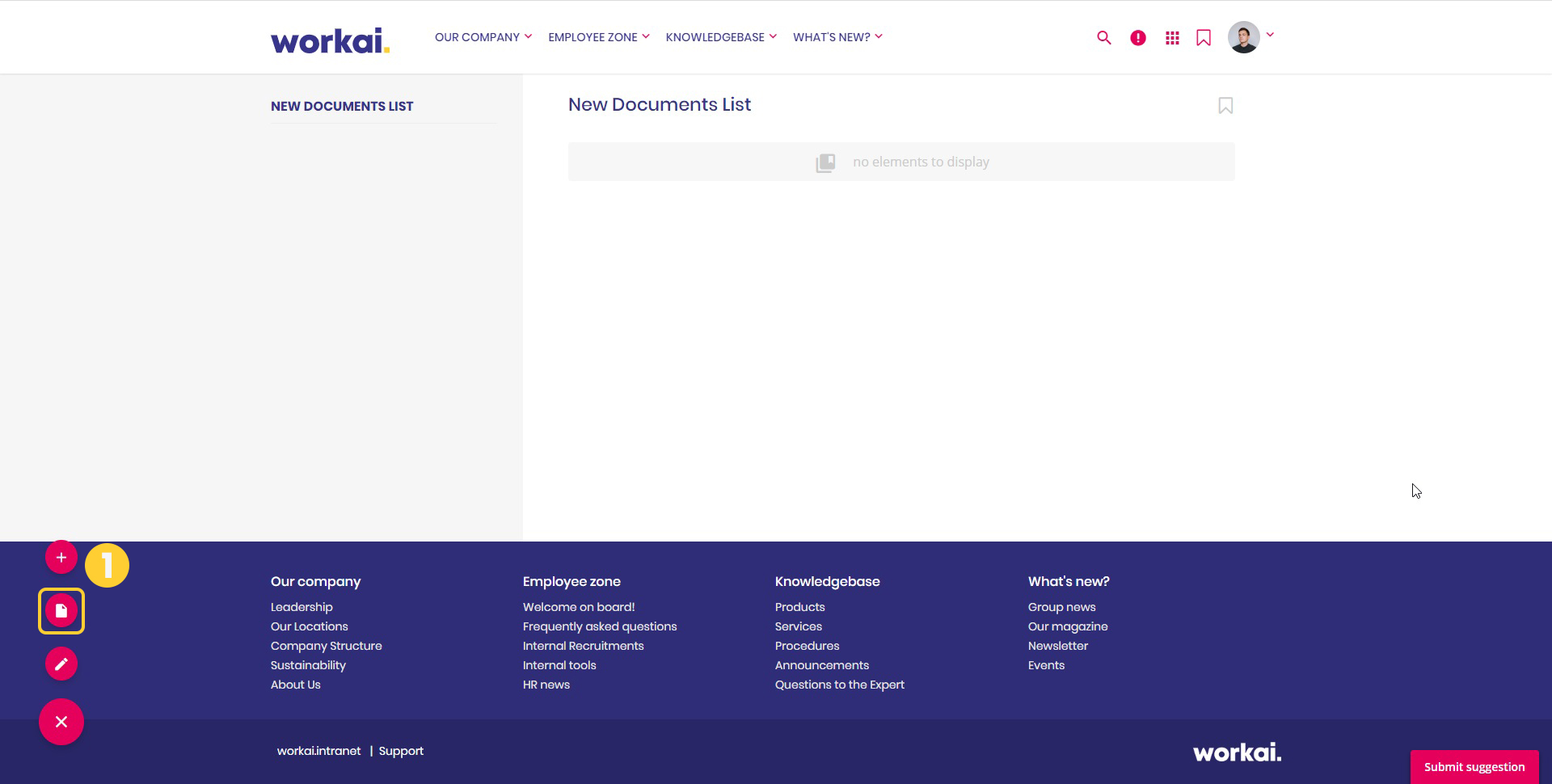Open the Sustainability footer link

[x=308, y=665]
